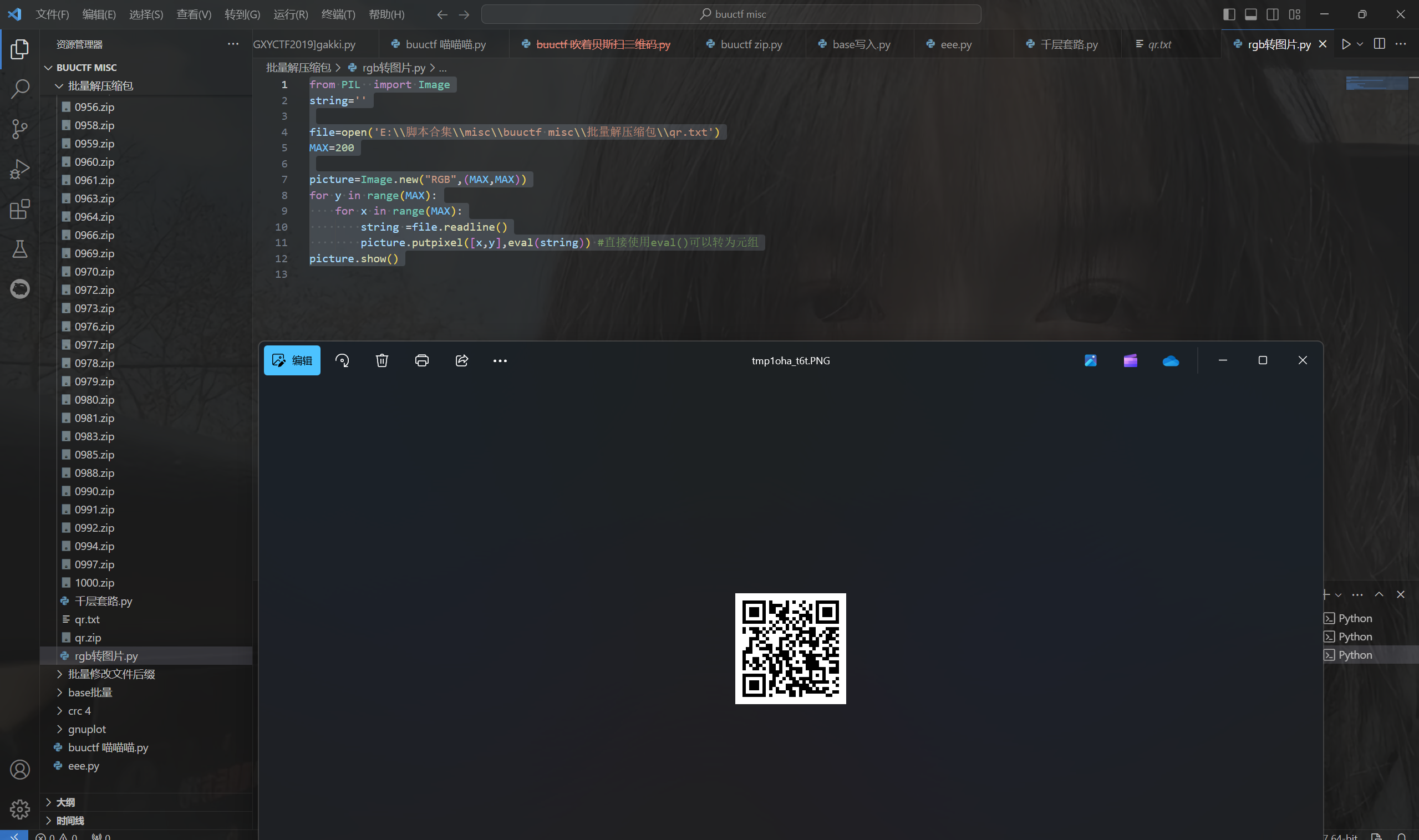Click breadcrumb 批量解压缩包
Image resolution: width=1419 pixels, height=840 pixels.
coord(298,68)
